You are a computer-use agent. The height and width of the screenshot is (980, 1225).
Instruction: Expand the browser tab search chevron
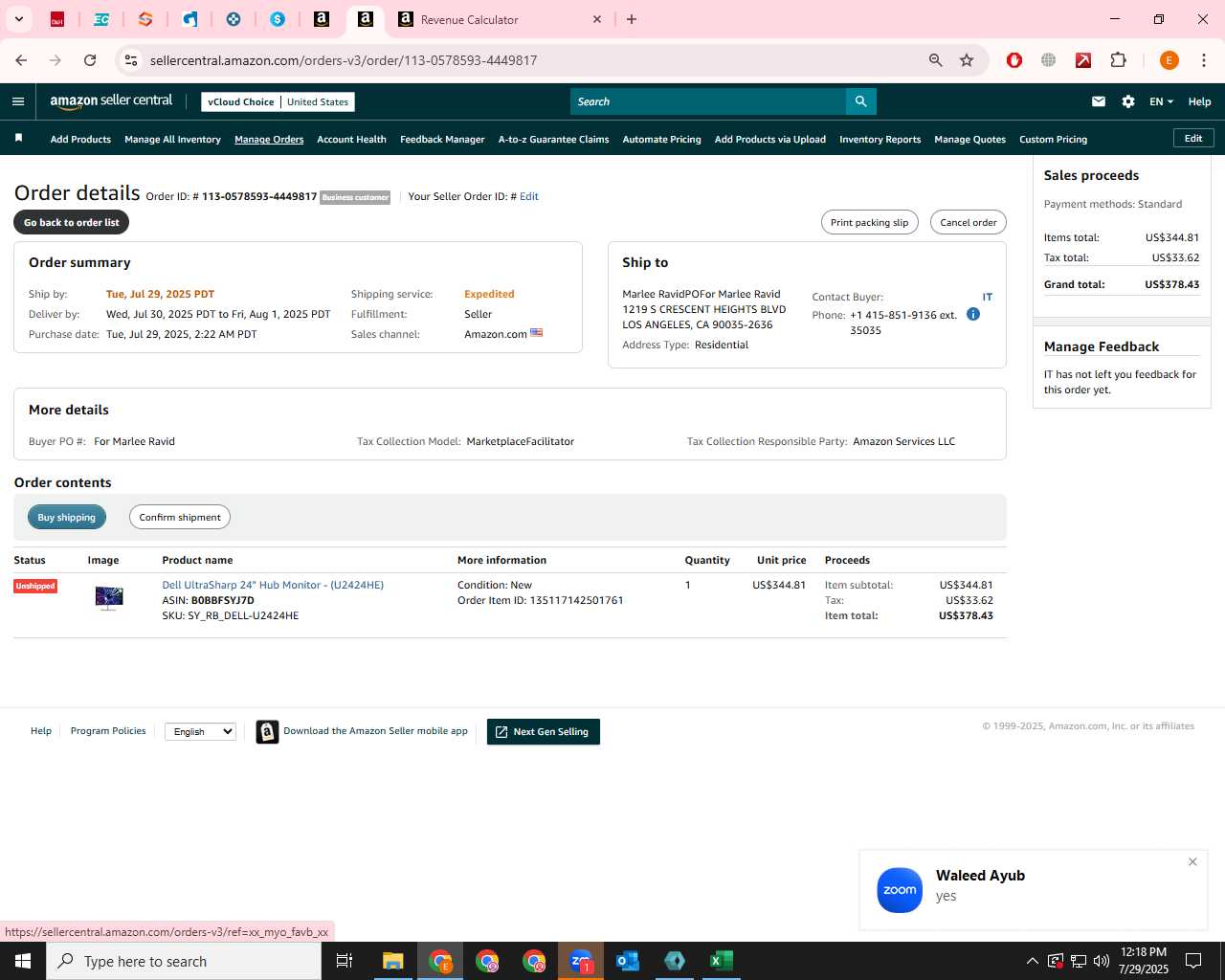pos(18,19)
